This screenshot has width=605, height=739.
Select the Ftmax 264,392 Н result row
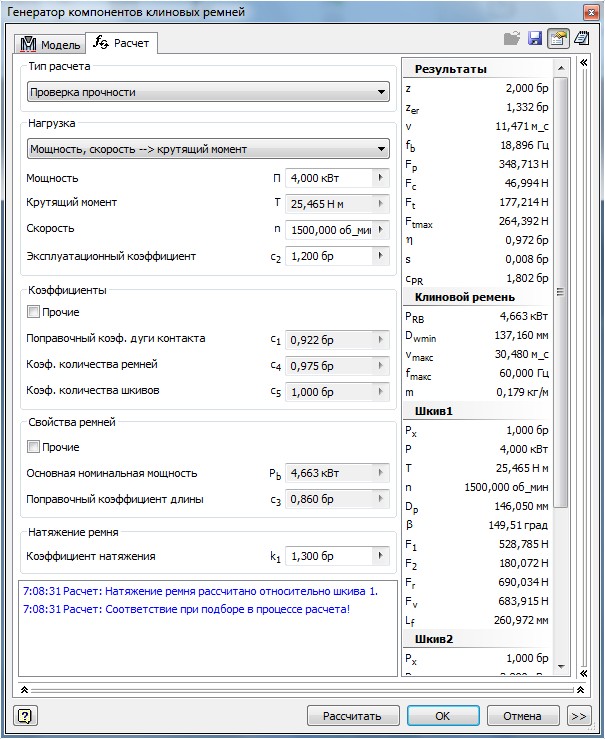(477, 221)
